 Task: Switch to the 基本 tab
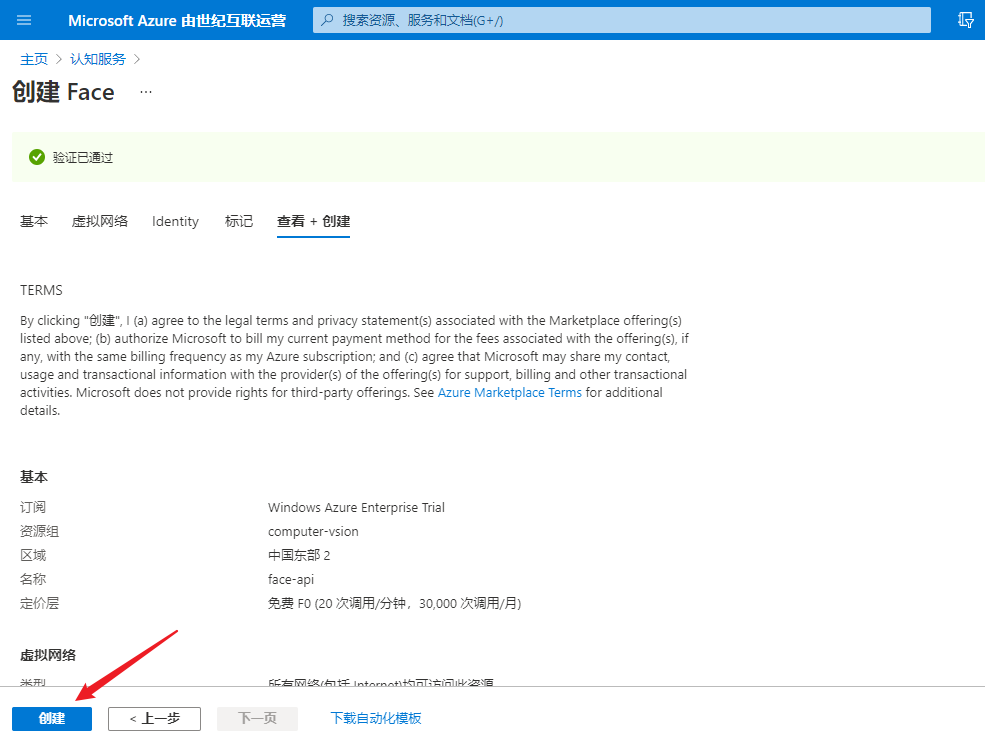[34, 221]
